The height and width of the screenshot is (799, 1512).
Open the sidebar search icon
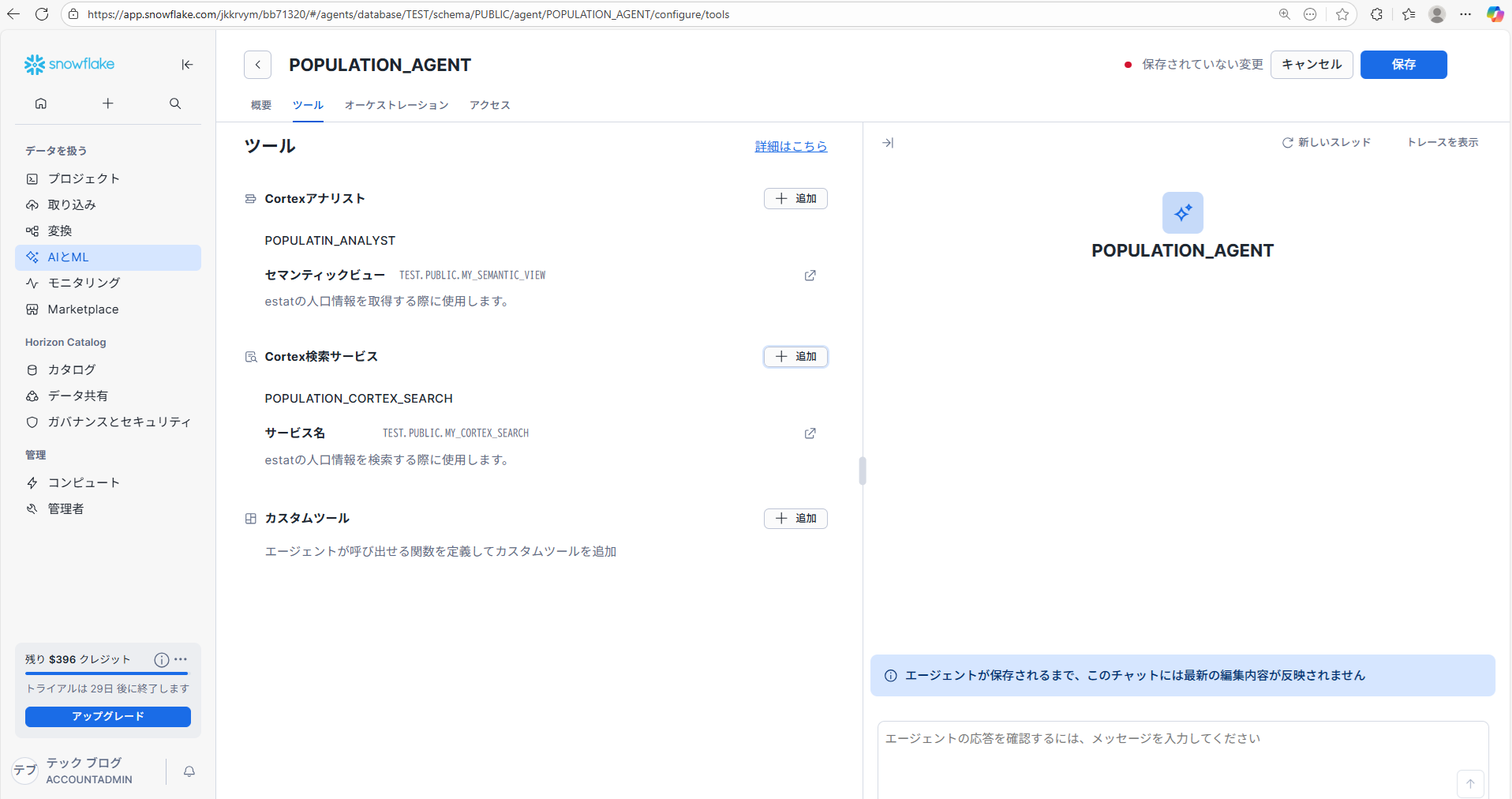(x=175, y=103)
